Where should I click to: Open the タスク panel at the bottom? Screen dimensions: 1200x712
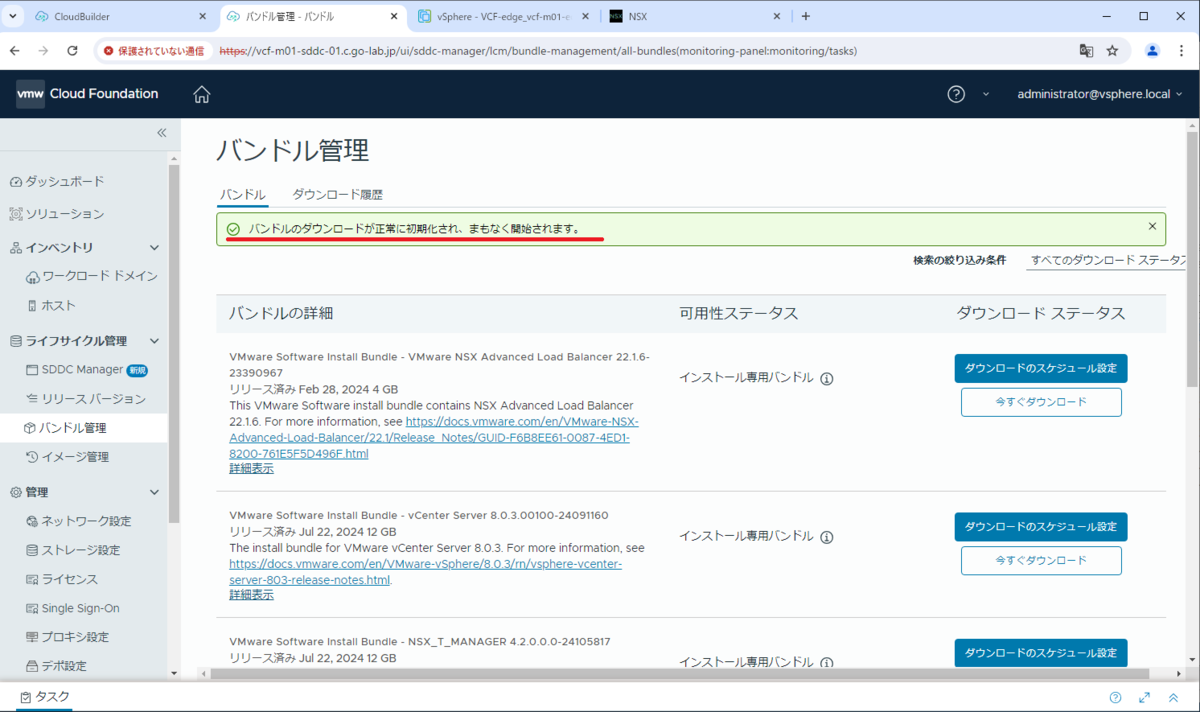click(x=45, y=697)
